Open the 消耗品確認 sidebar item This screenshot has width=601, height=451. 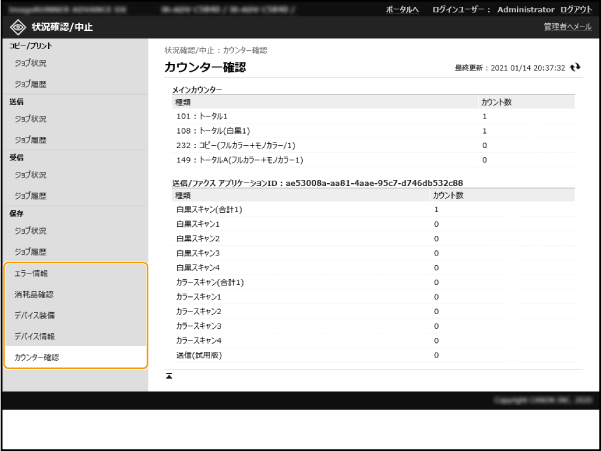click(x=34, y=294)
